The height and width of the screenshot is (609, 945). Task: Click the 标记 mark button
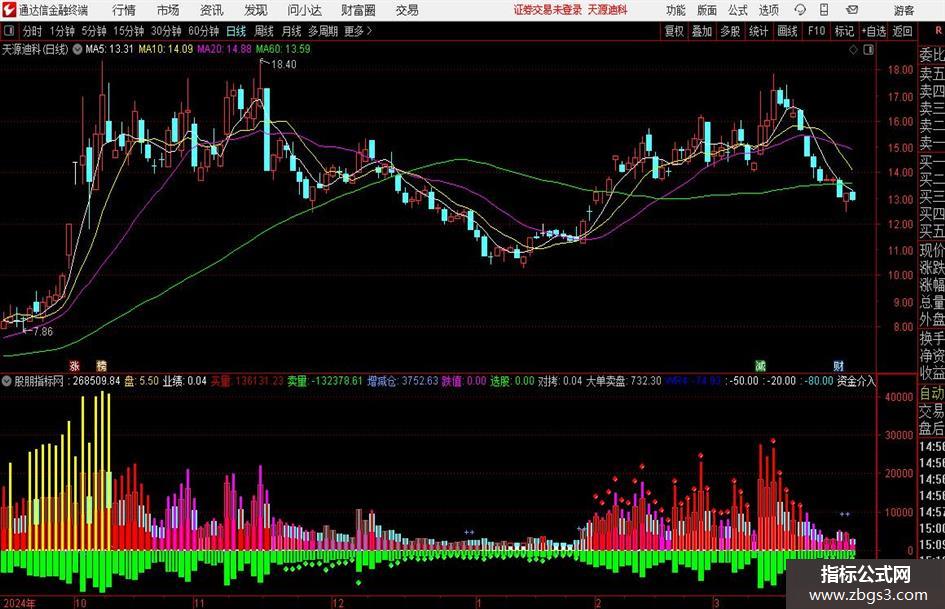point(844,31)
